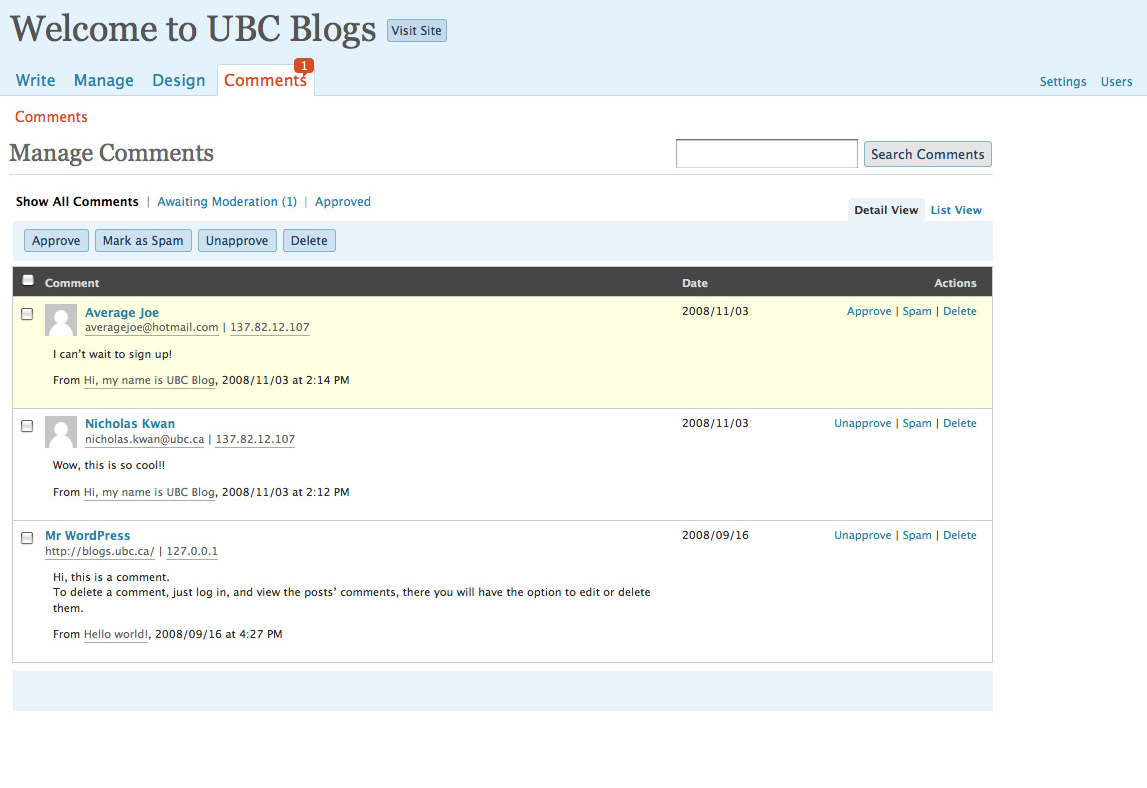The width and height of the screenshot is (1147, 788).
Task: Delete Nicholas Kwan's comment
Action: pyautogui.click(x=960, y=423)
